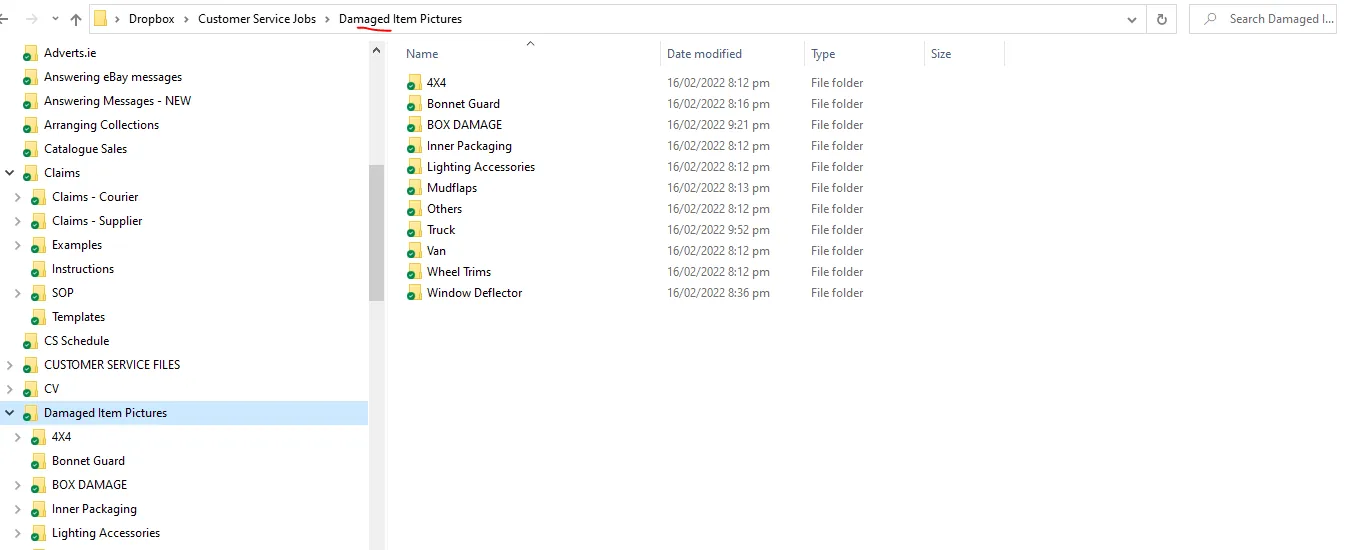Click File folder type in Van row
The width and height of the screenshot is (1349, 550).
point(837,251)
